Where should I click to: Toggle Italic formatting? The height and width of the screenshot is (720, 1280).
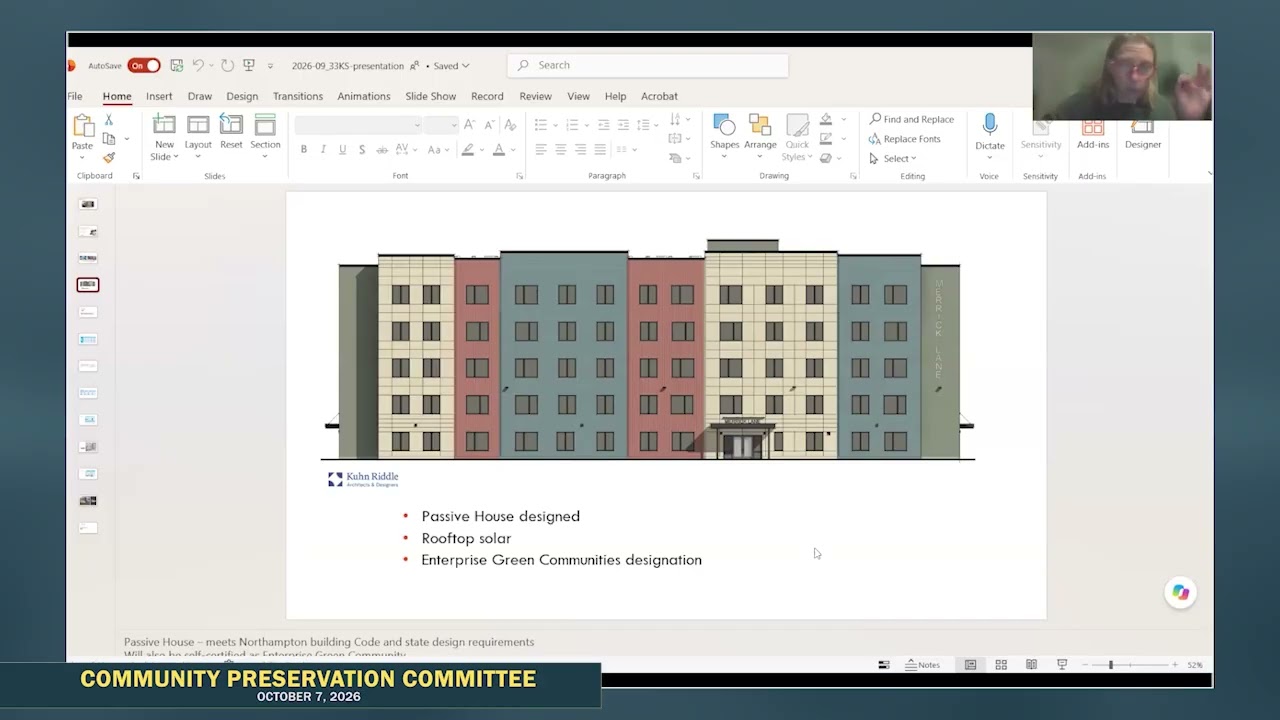pos(323,150)
